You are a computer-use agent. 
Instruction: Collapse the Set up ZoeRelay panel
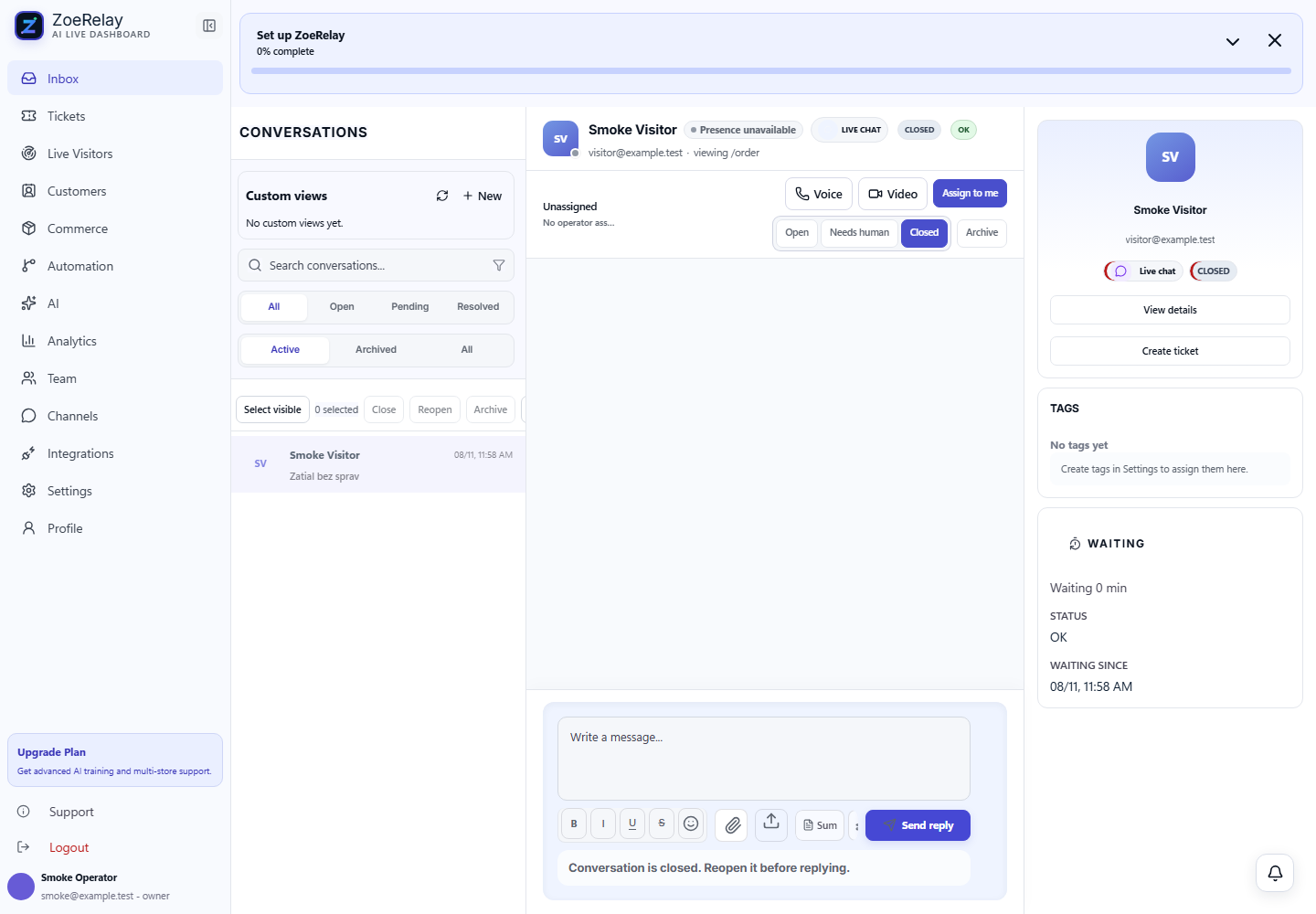click(x=1233, y=41)
